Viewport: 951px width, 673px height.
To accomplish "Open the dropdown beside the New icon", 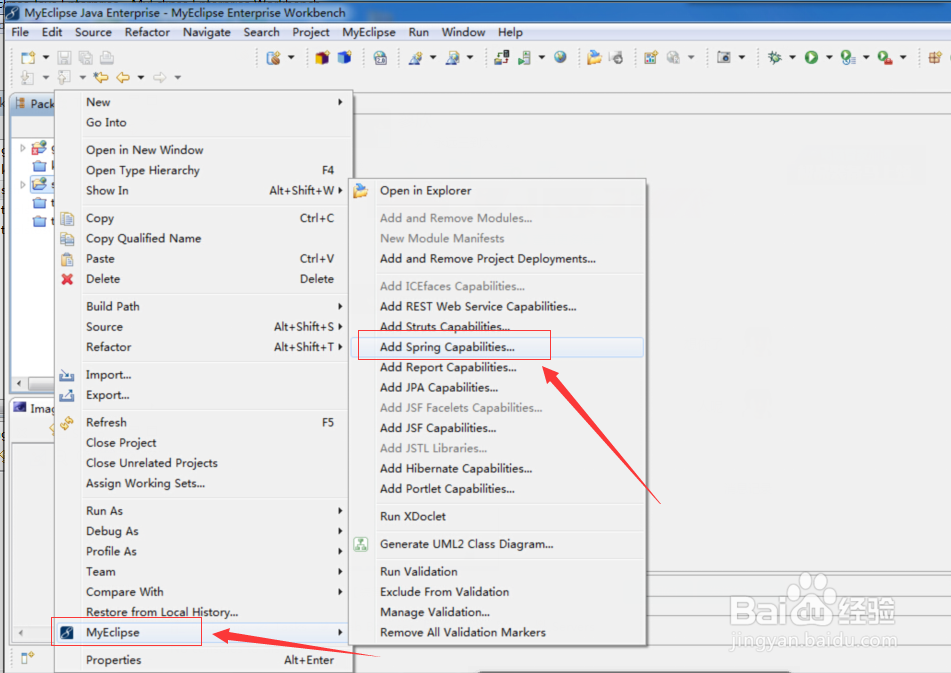I will coord(45,58).
